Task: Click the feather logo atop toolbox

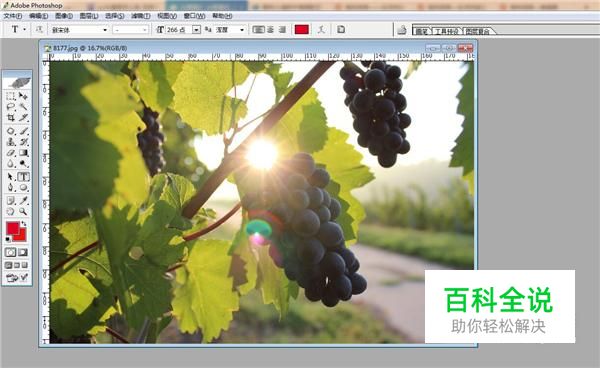Action: (18, 82)
